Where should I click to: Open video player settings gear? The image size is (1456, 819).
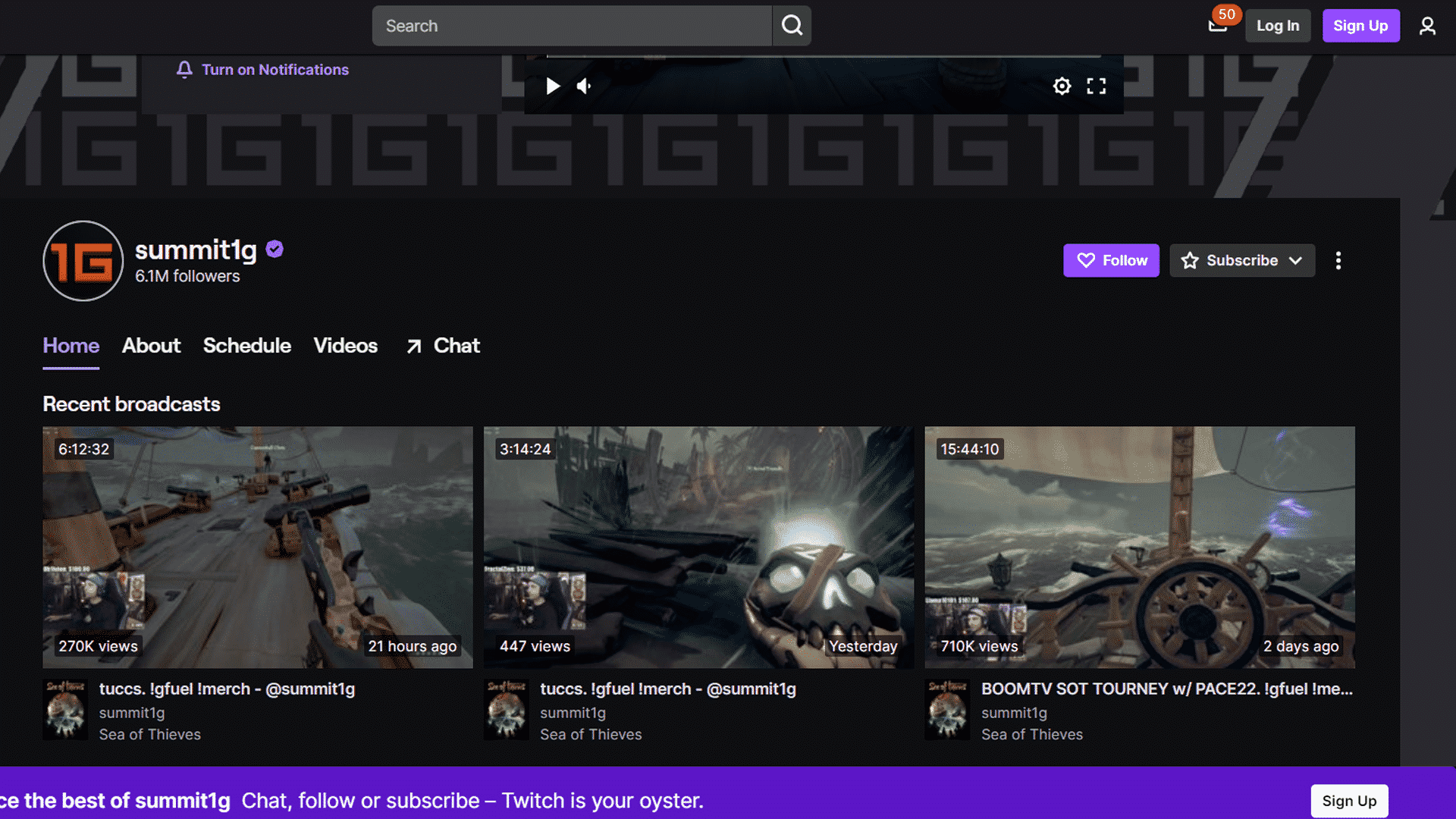(1062, 86)
